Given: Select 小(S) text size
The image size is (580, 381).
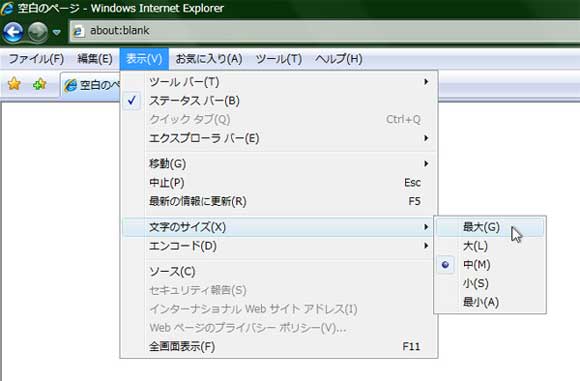Looking at the screenshot, I should point(490,284).
